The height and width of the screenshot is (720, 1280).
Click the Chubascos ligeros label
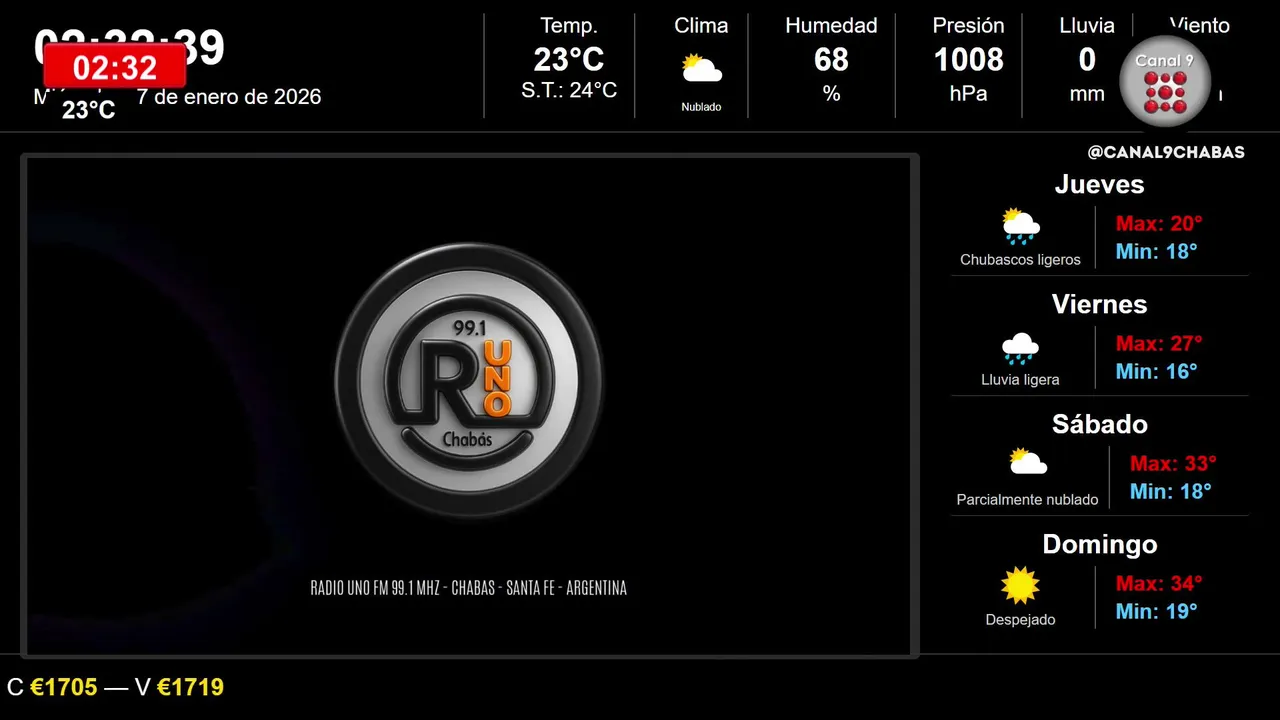[1020, 260]
